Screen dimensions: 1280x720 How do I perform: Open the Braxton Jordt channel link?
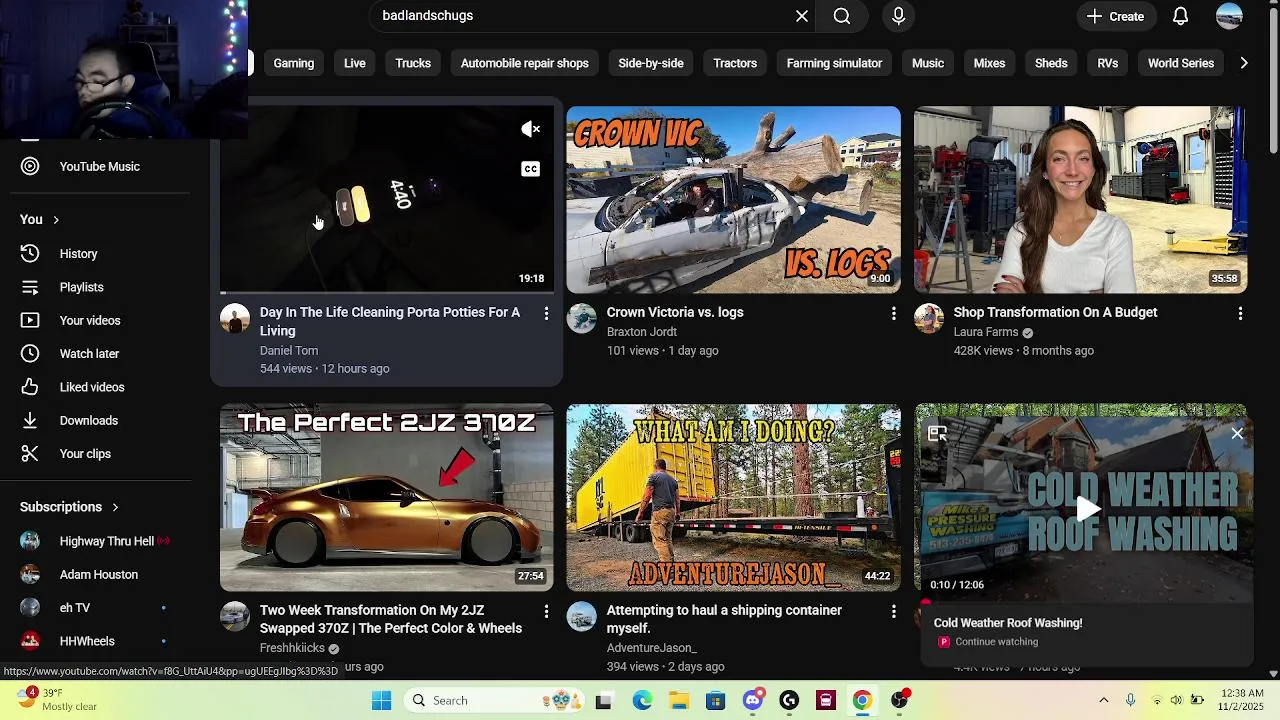[642, 332]
